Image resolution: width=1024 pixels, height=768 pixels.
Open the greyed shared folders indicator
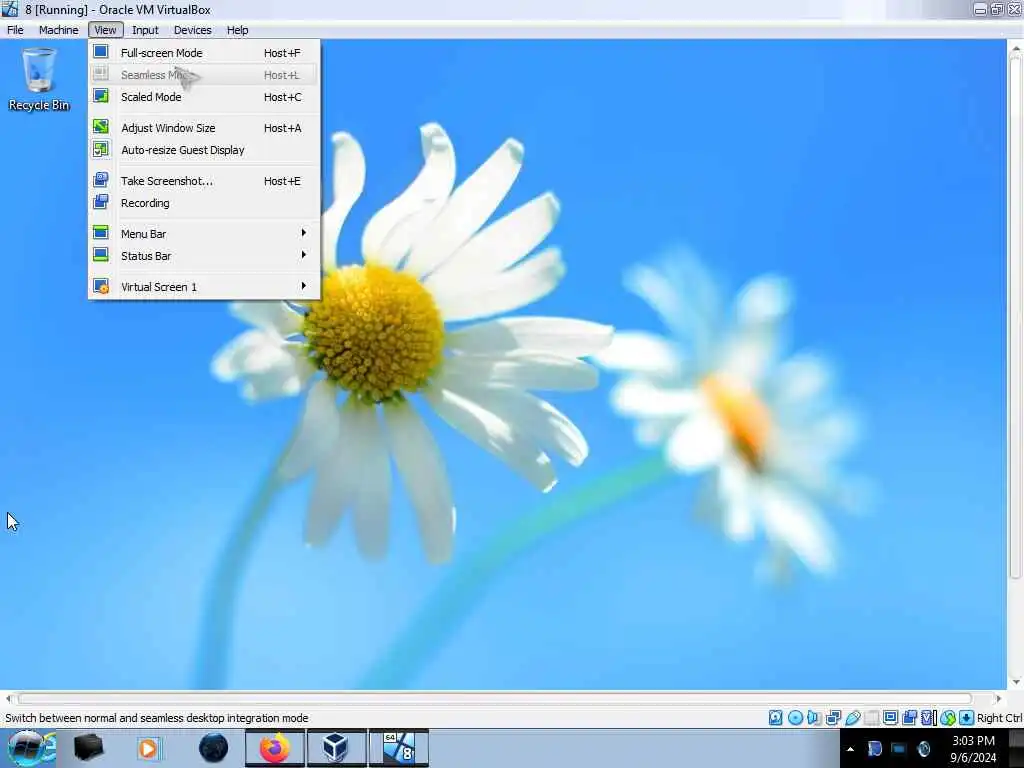pyautogui.click(x=871, y=718)
